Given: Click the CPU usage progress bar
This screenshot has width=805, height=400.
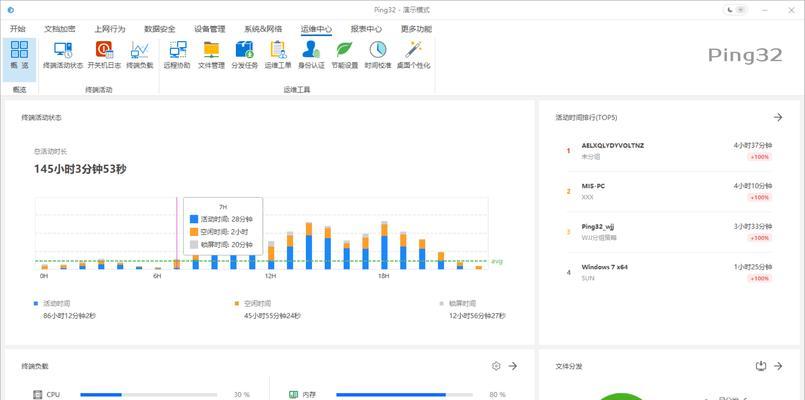Looking at the screenshot, I should [149, 395].
